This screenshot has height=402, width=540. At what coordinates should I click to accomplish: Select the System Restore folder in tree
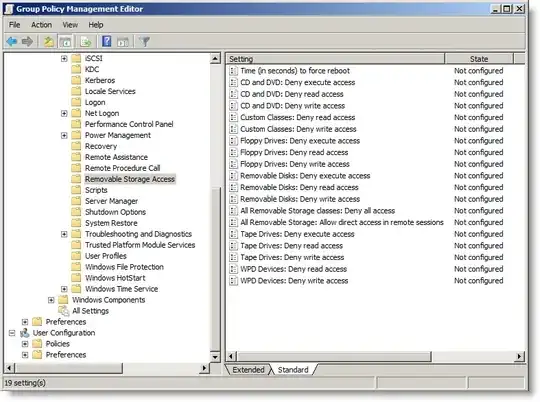(x=111, y=223)
